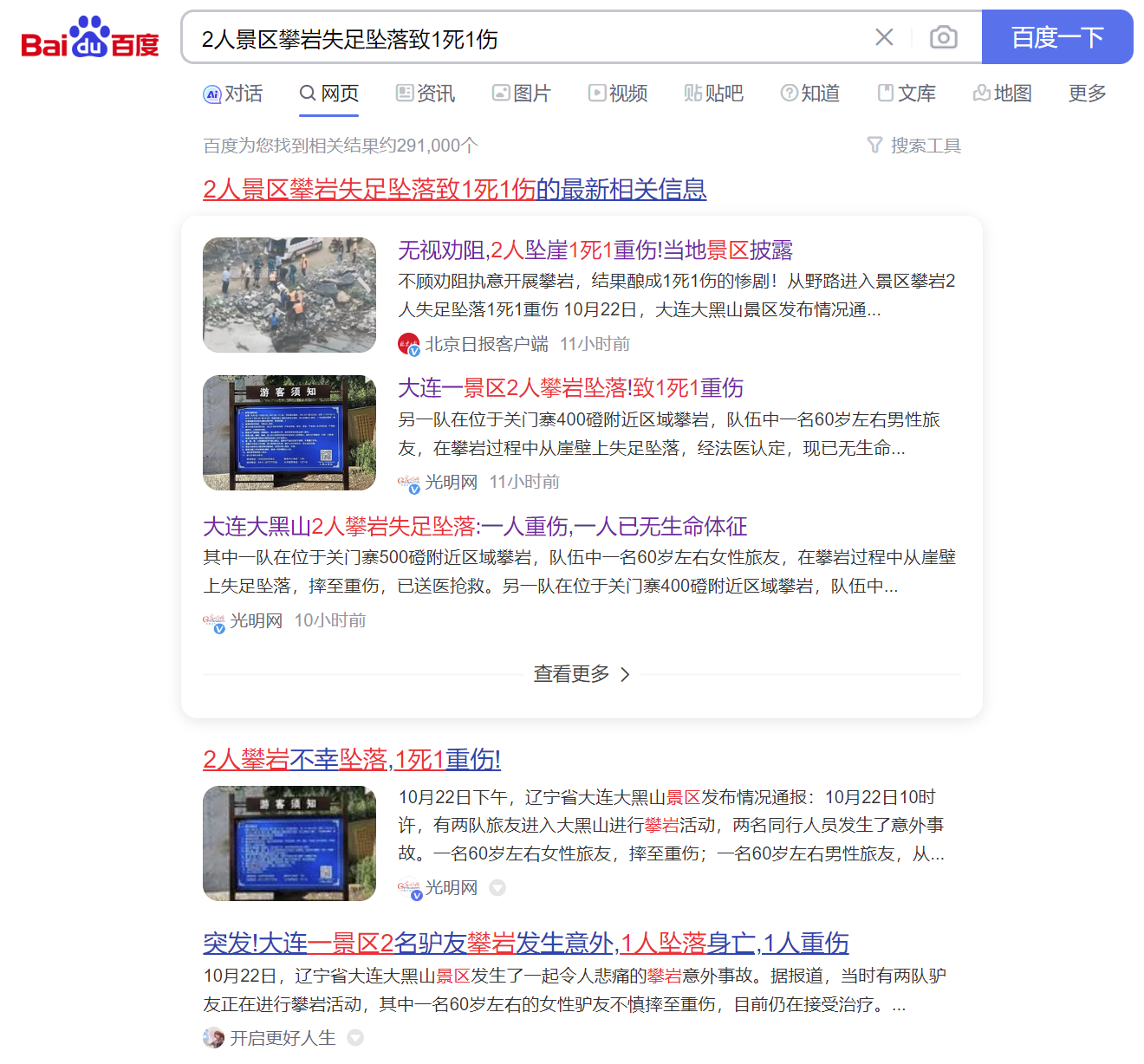
Task: Switch to the 地图 tab
Action: pyautogui.click(x=1003, y=94)
